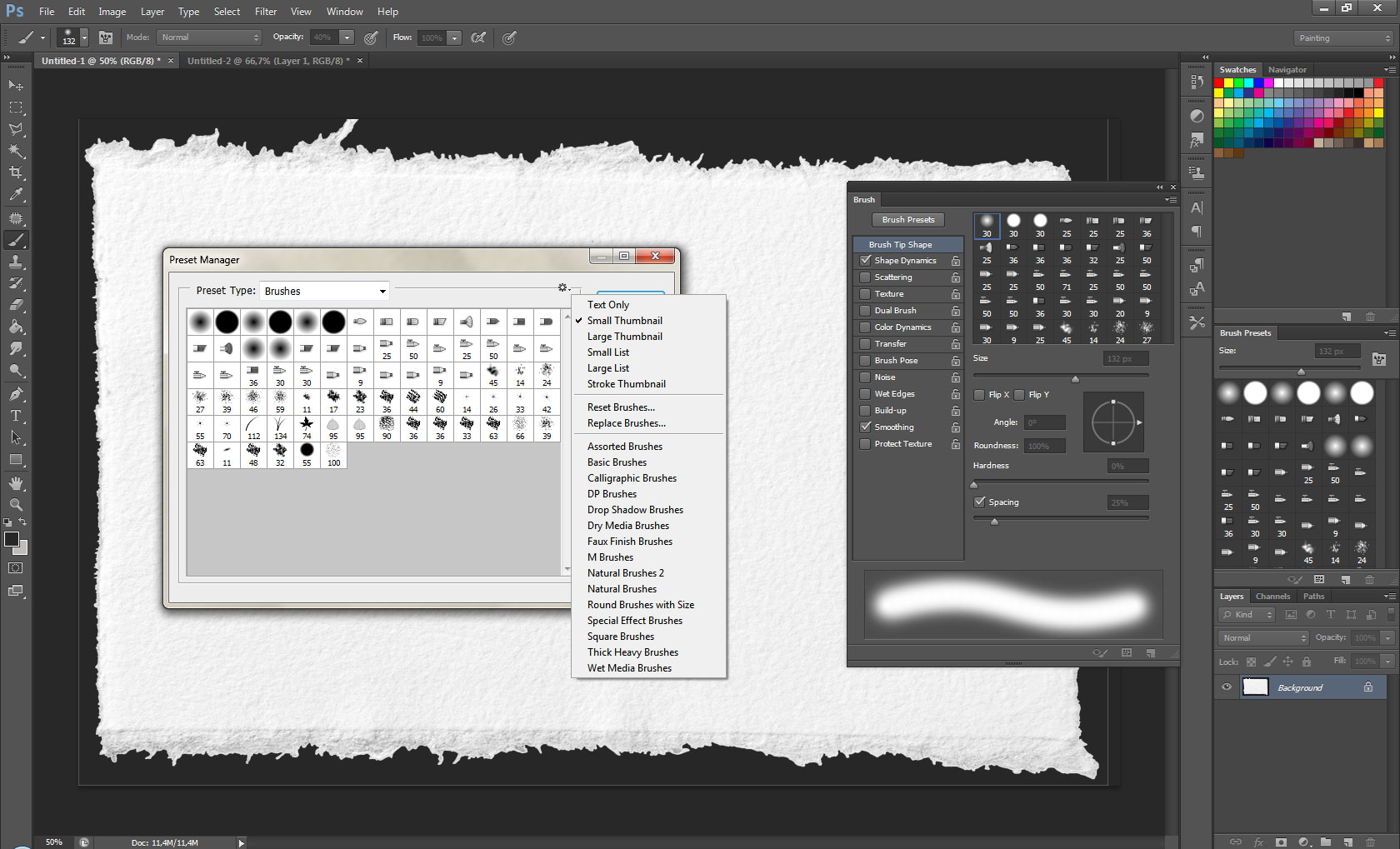The height and width of the screenshot is (849, 1400).
Task: Select the Path Selection tool
Action: pyautogui.click(x=16, y=437)
